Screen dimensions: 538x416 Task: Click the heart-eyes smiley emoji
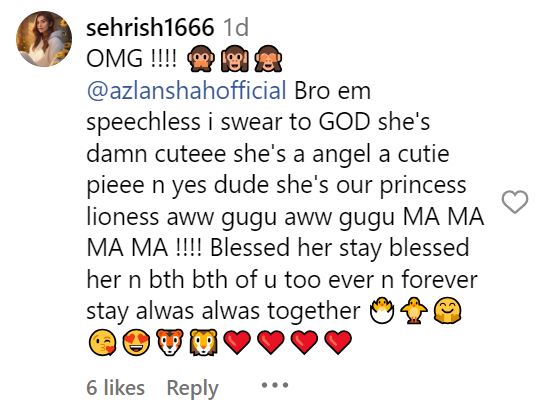(x=136, y=342)
